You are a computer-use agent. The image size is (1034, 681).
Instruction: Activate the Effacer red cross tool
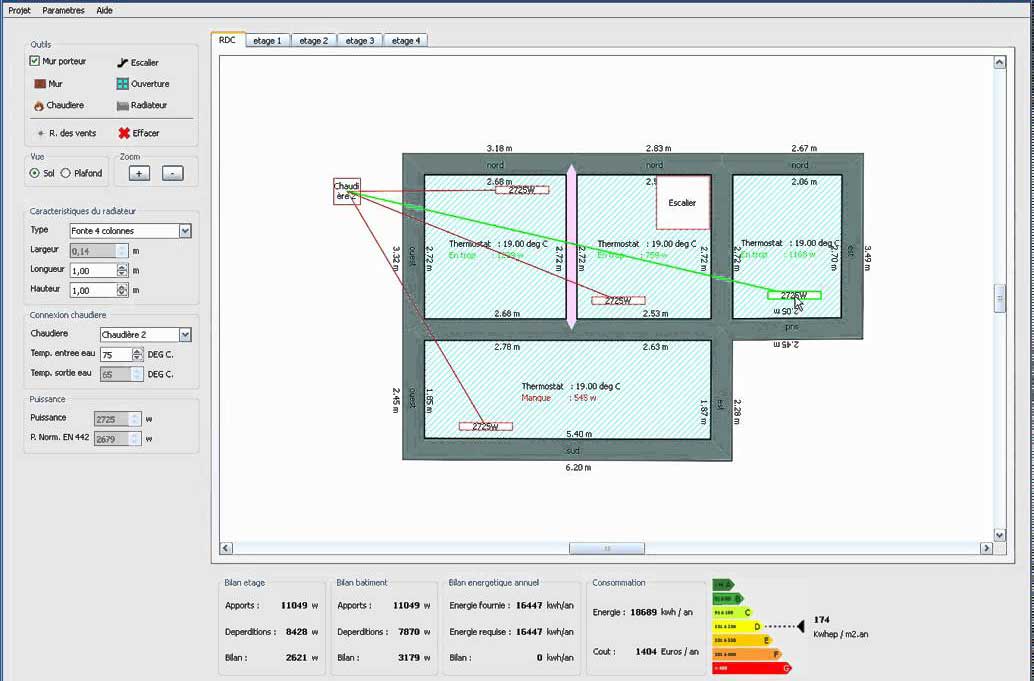pyautogui.click(x=138, y=133)
